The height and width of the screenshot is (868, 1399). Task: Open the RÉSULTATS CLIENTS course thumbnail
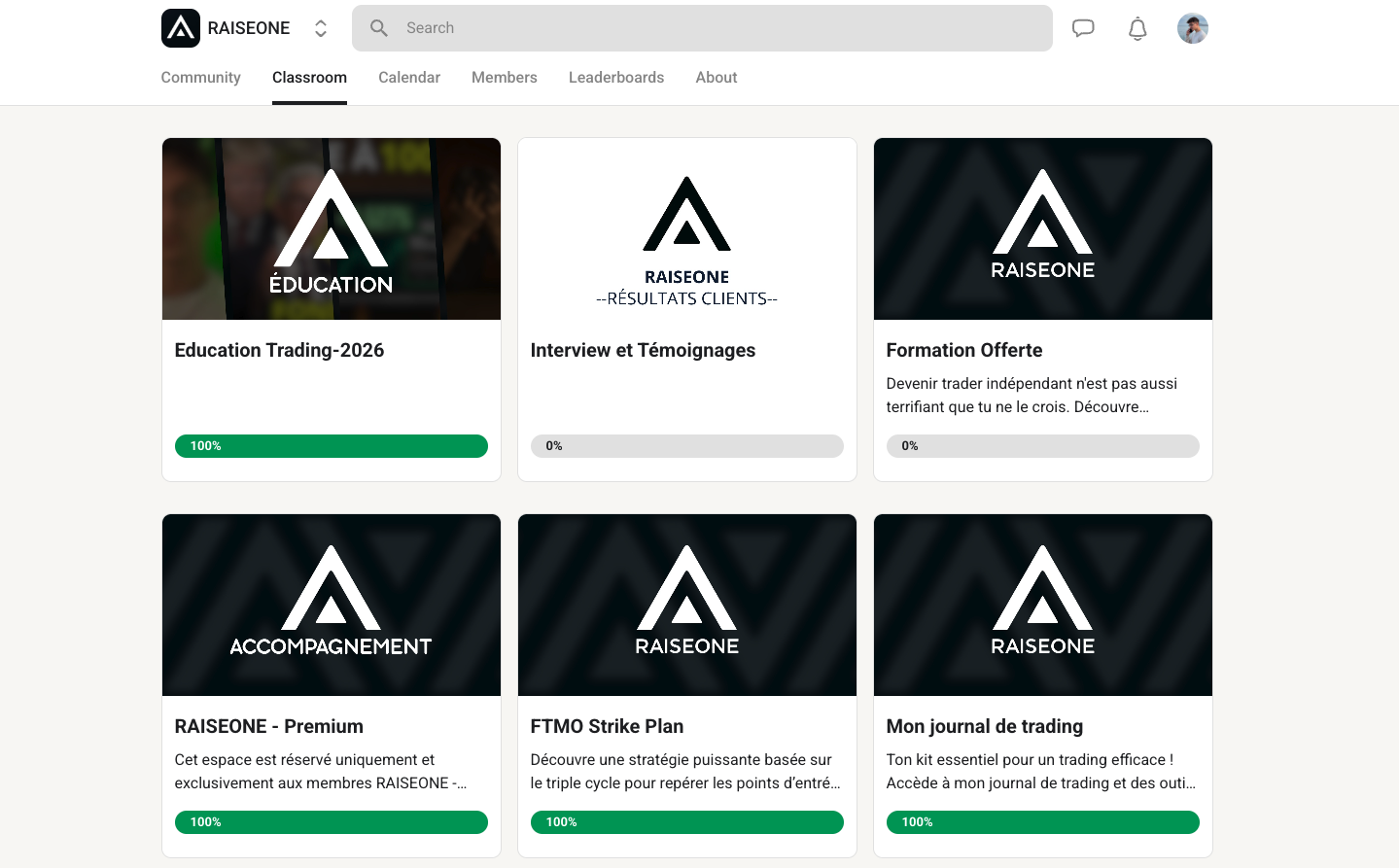(x=687, y=228)
